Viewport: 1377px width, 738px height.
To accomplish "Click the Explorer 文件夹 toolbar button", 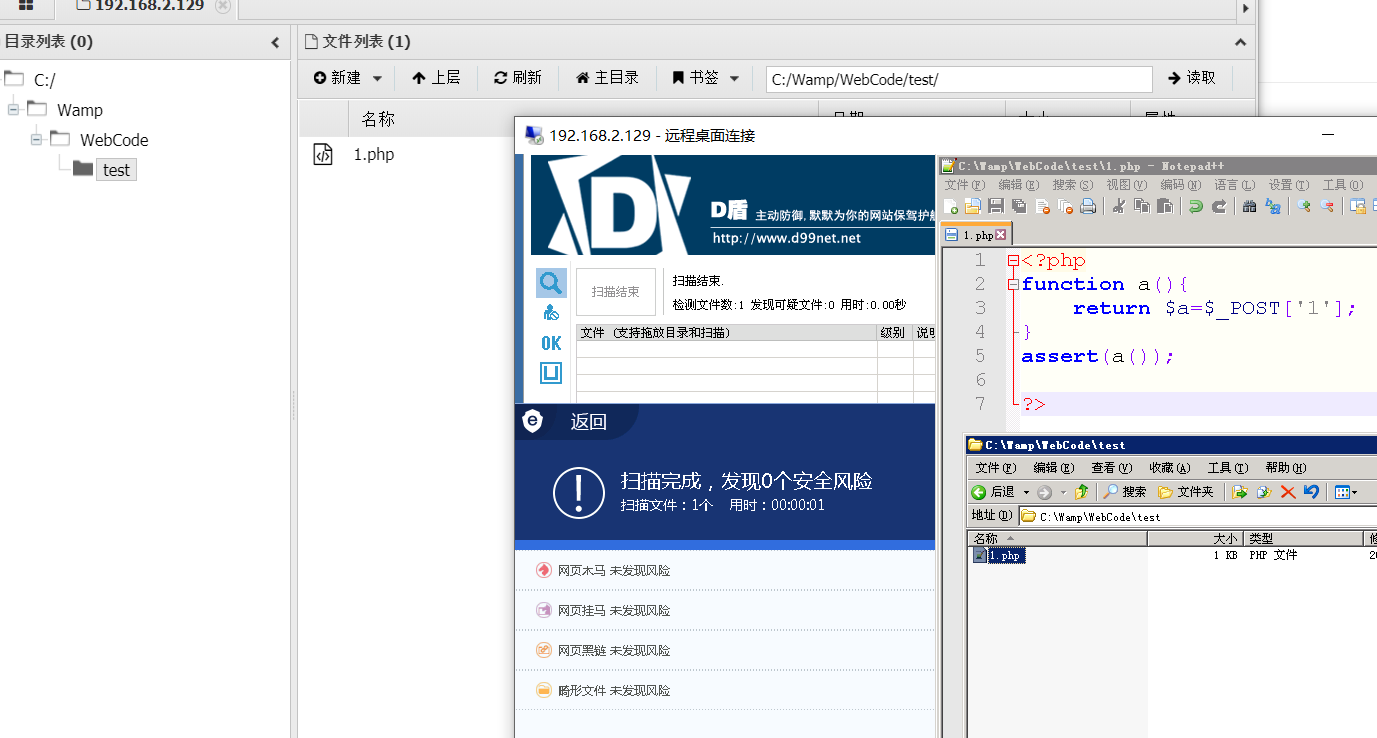I will pyautogui.click(x=1186, y=492).
